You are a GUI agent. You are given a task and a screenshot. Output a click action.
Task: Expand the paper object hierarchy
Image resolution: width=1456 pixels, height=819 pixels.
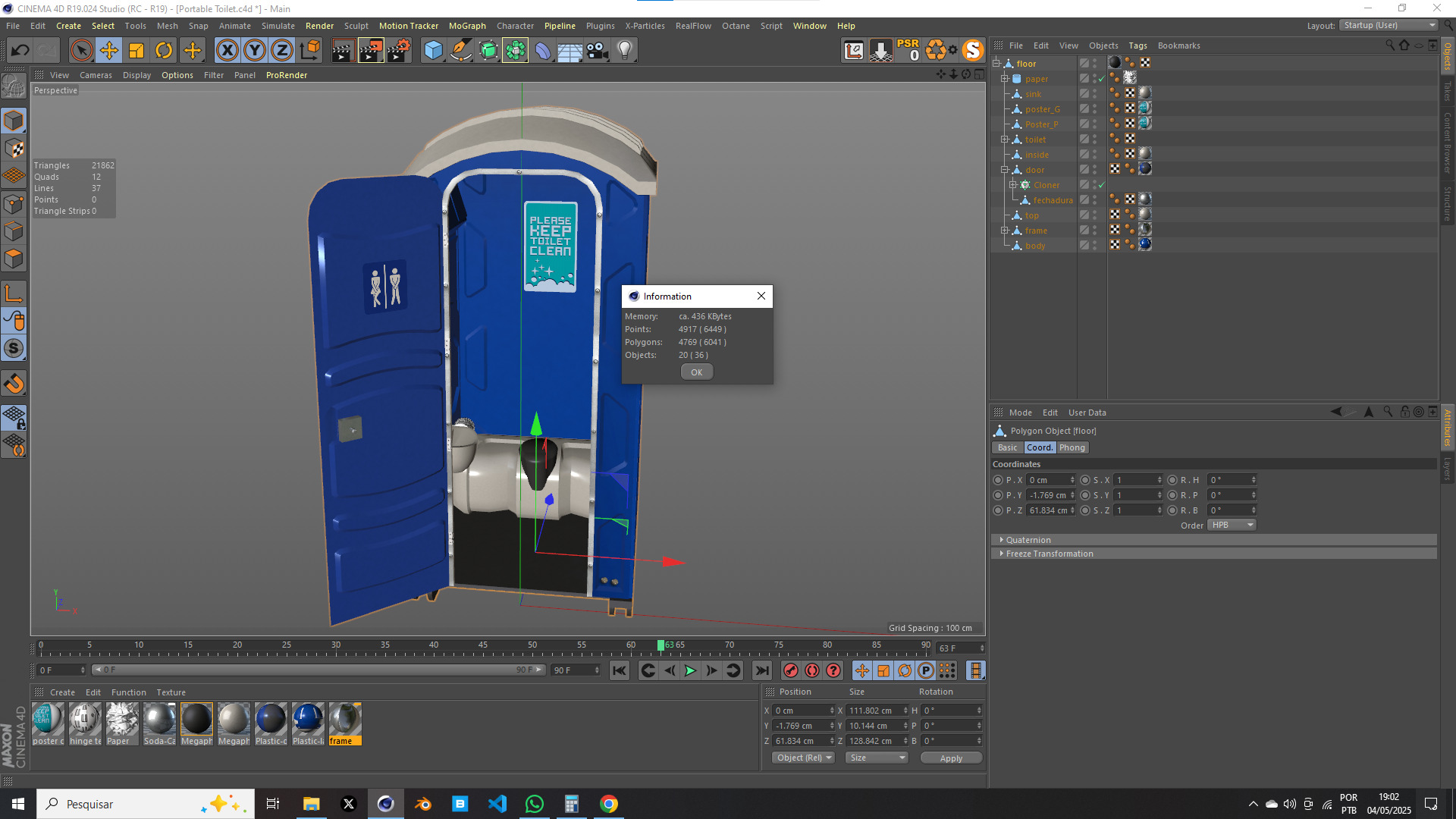[1004, 79]
